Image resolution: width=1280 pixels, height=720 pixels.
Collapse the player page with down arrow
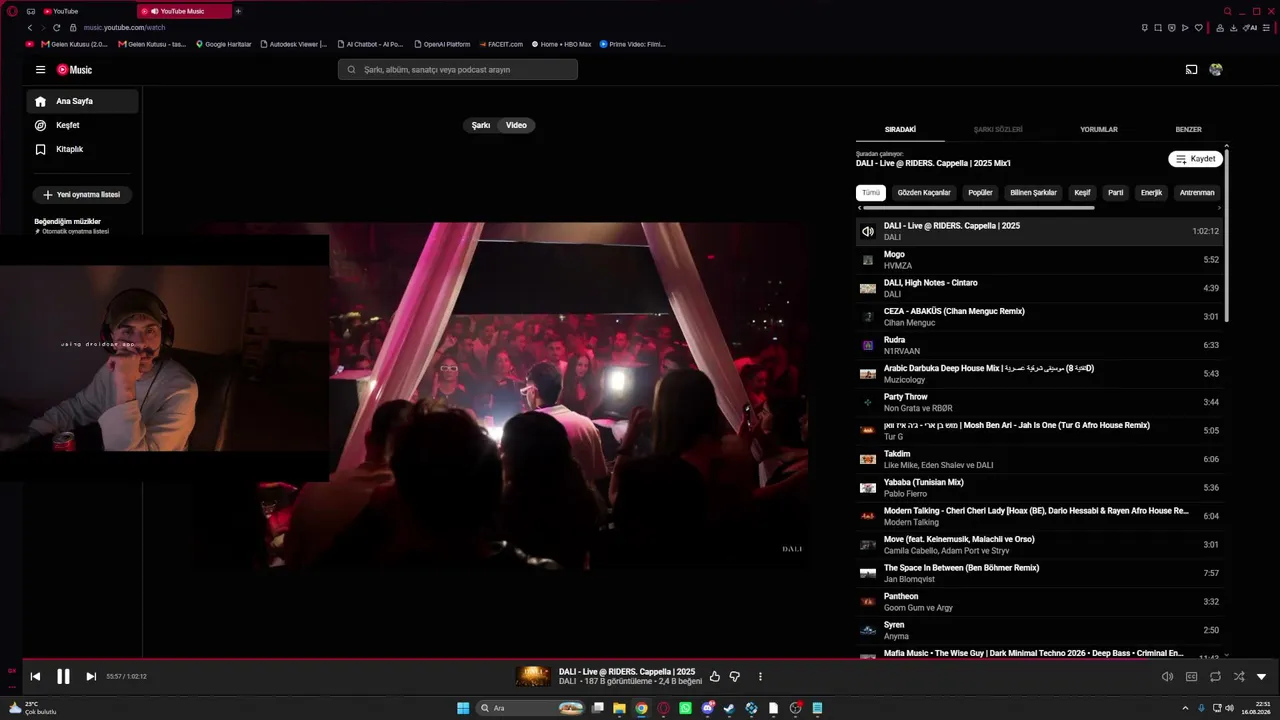point(1262,677)
